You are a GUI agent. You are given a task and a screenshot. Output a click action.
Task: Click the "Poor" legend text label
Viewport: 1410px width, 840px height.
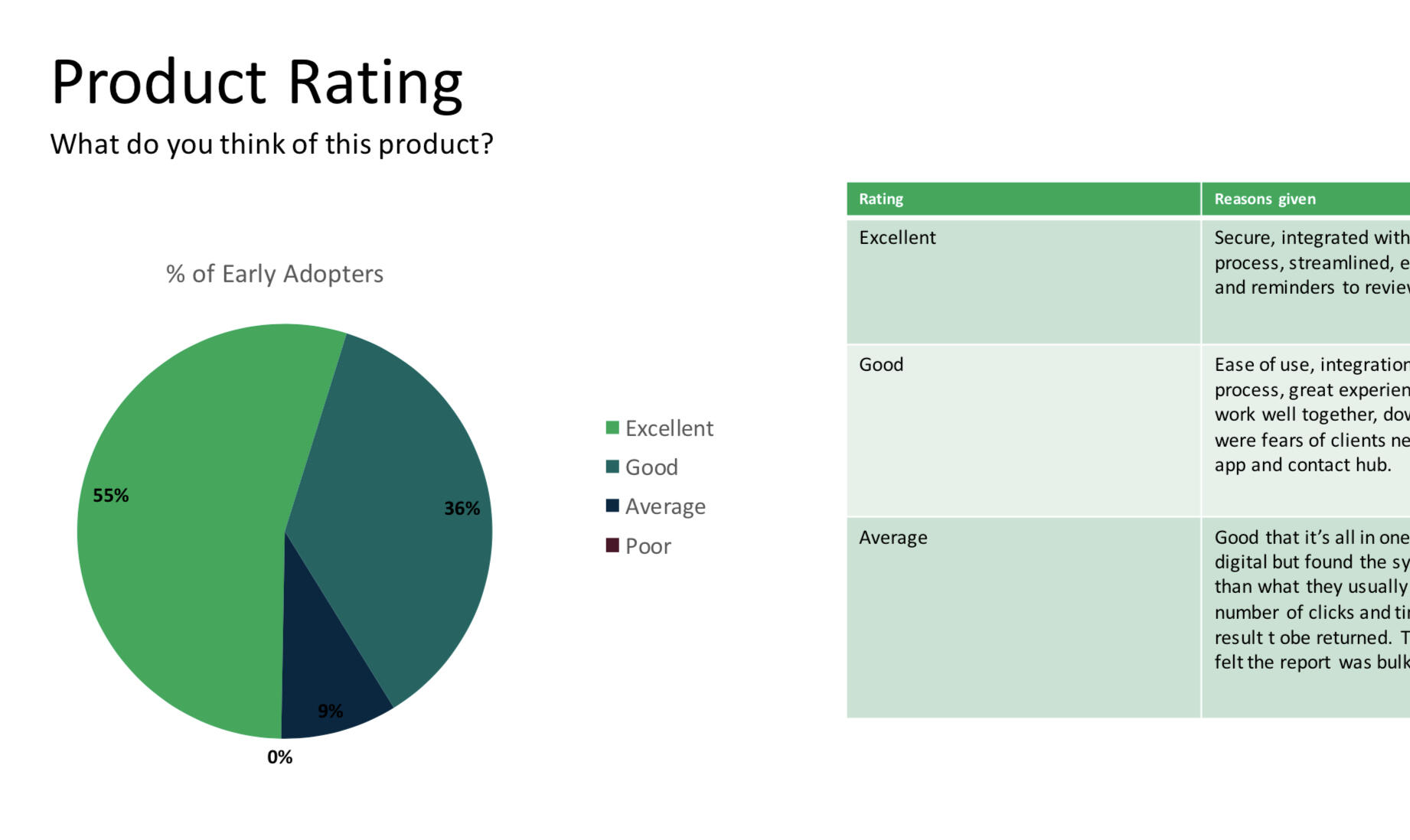click(x=648, y=546)
